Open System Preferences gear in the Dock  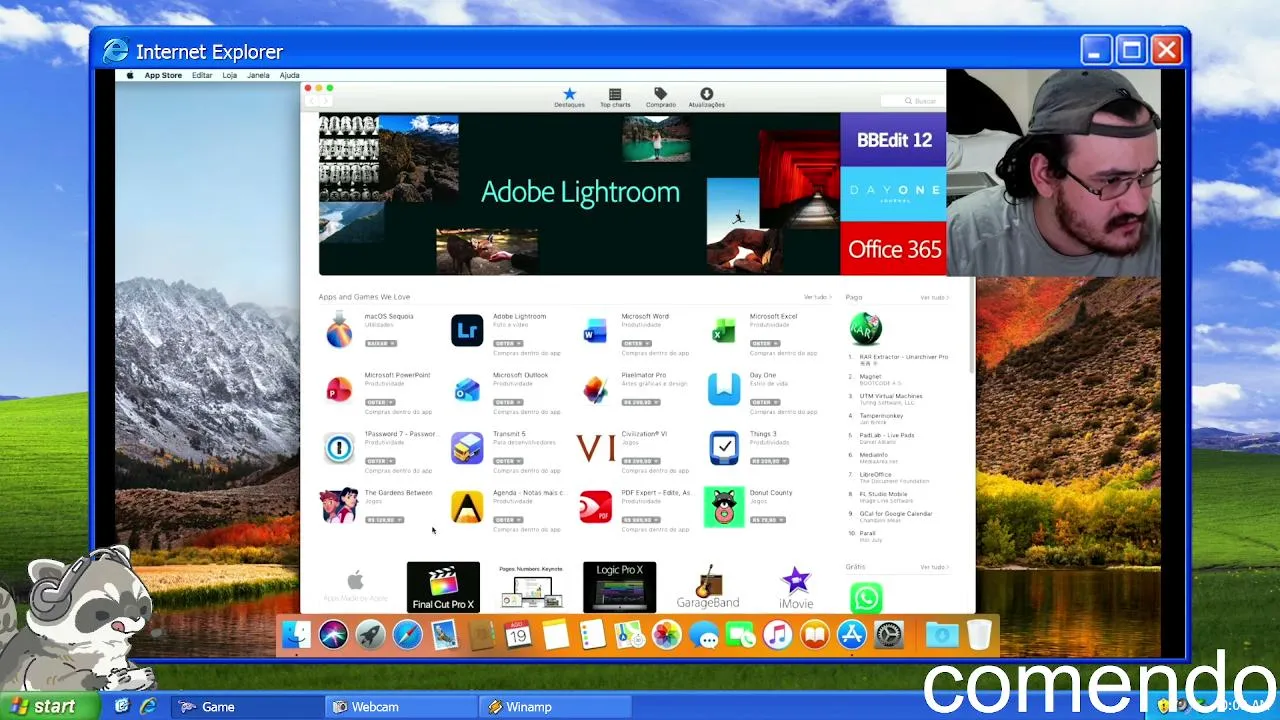tap(888, 634)
